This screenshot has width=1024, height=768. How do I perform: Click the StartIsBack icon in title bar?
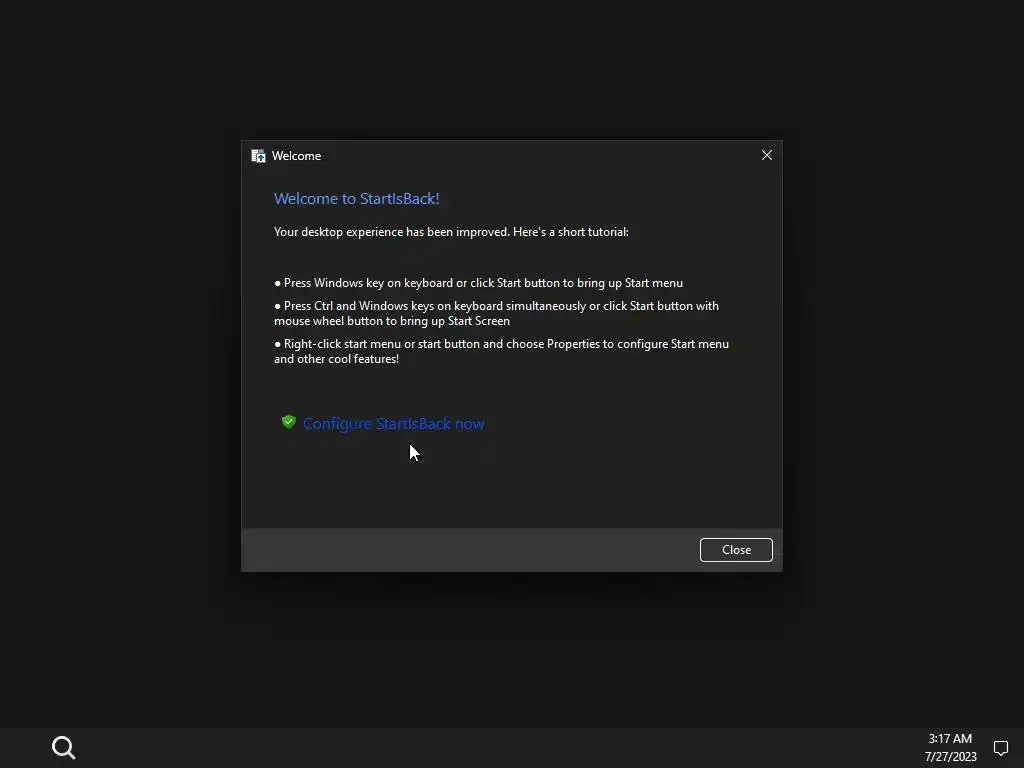point(259,156)
